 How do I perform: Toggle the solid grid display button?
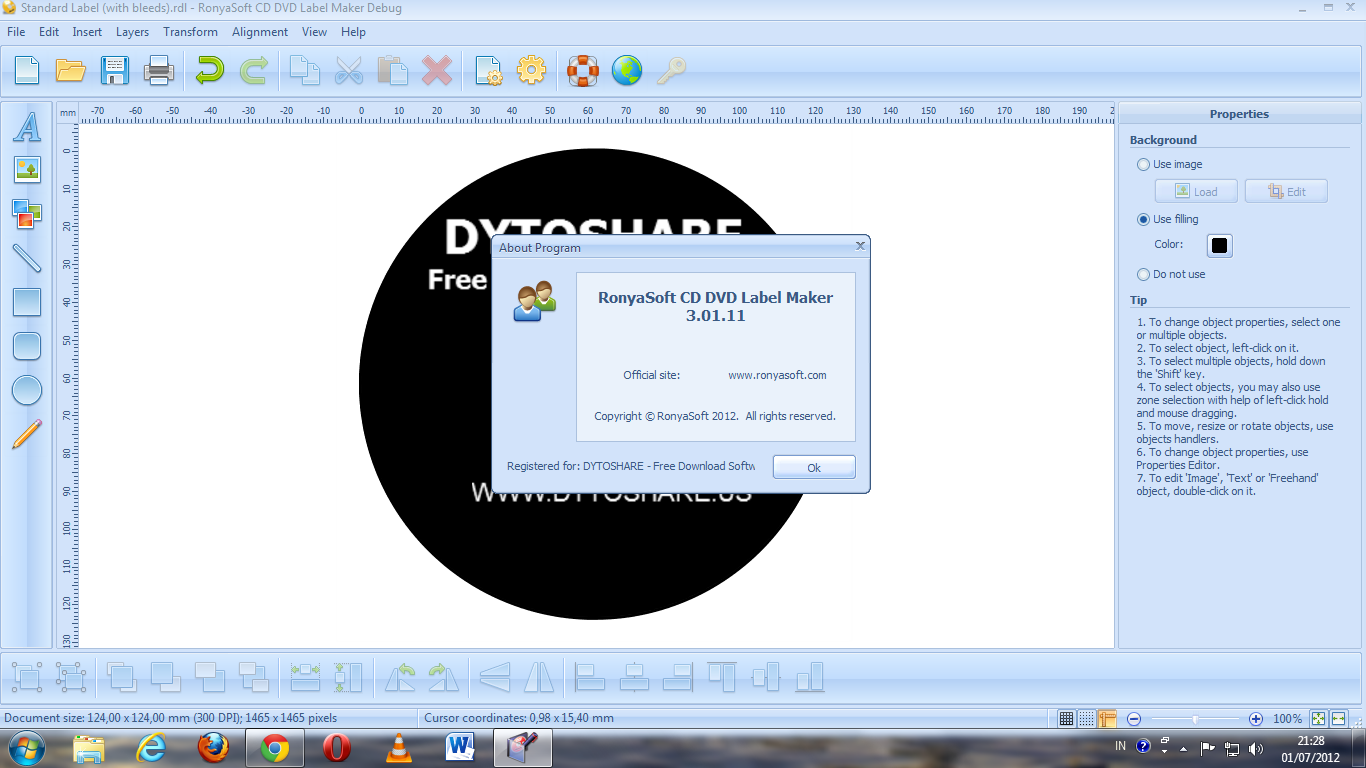pos(1067,718)
